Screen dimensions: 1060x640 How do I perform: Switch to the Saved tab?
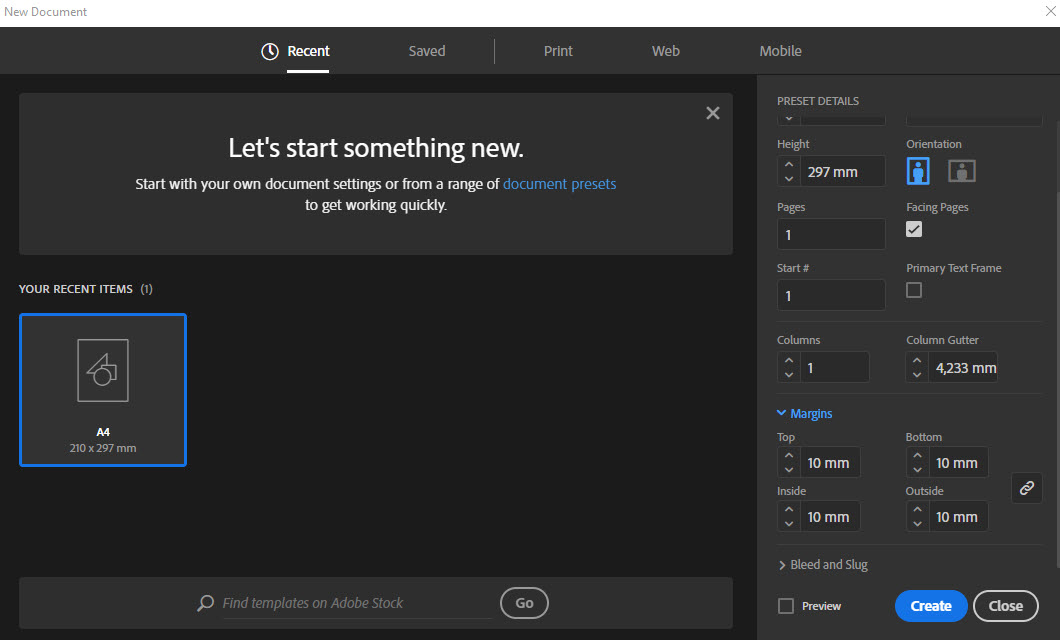427,51
